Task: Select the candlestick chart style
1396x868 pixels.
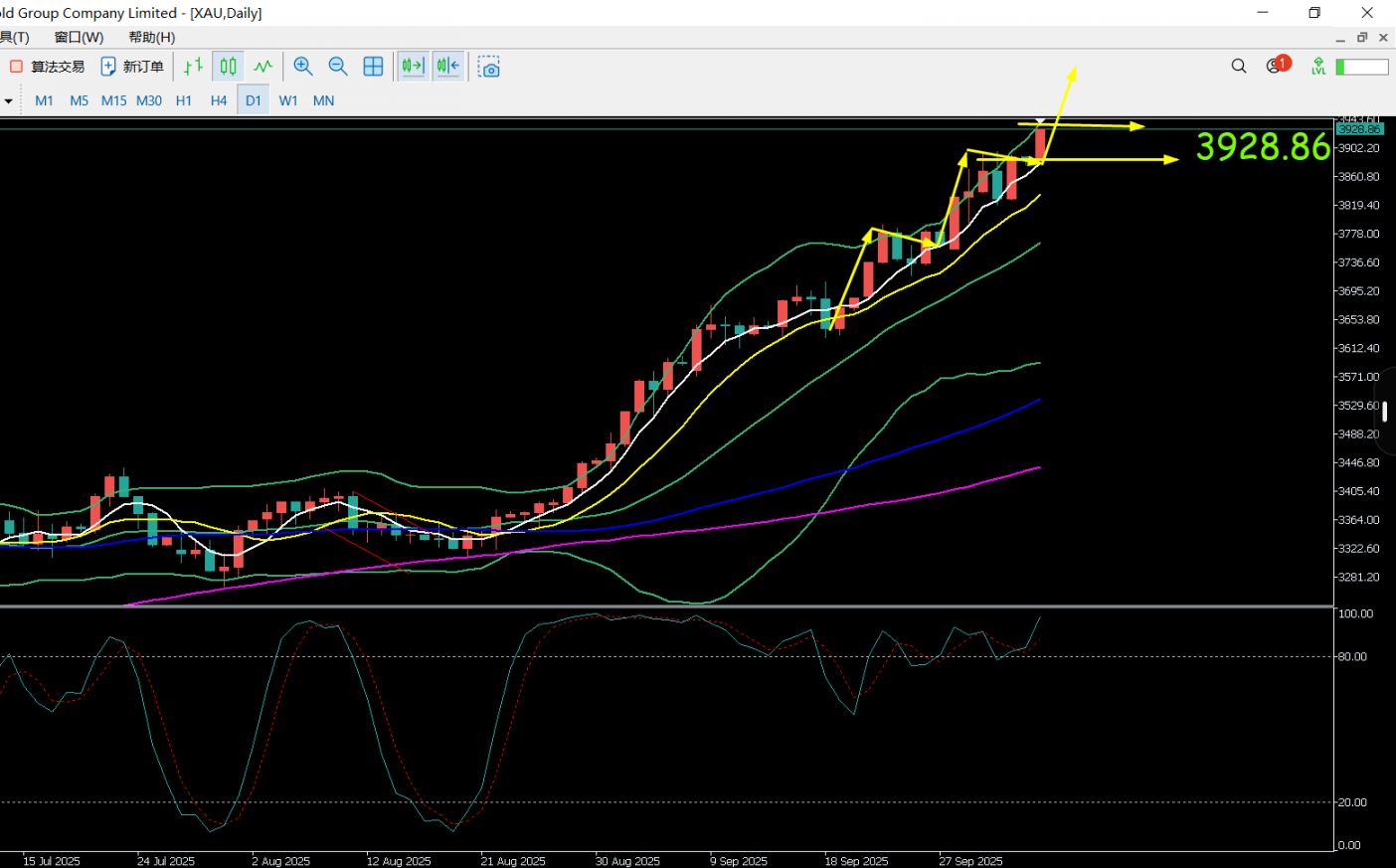Action: pos(229,67)
